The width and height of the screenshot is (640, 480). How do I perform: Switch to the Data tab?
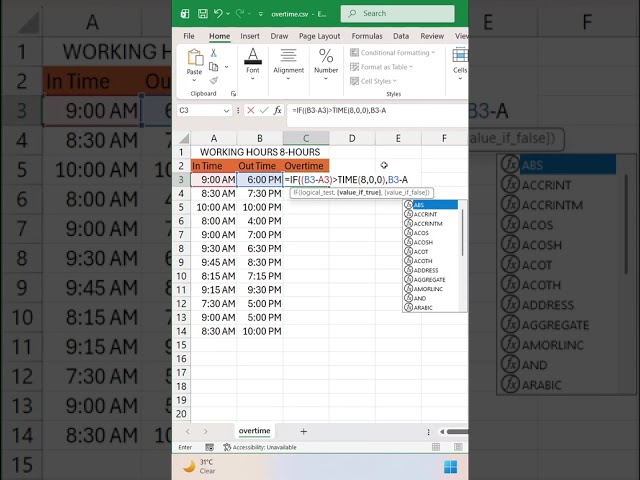coord(401,36)
